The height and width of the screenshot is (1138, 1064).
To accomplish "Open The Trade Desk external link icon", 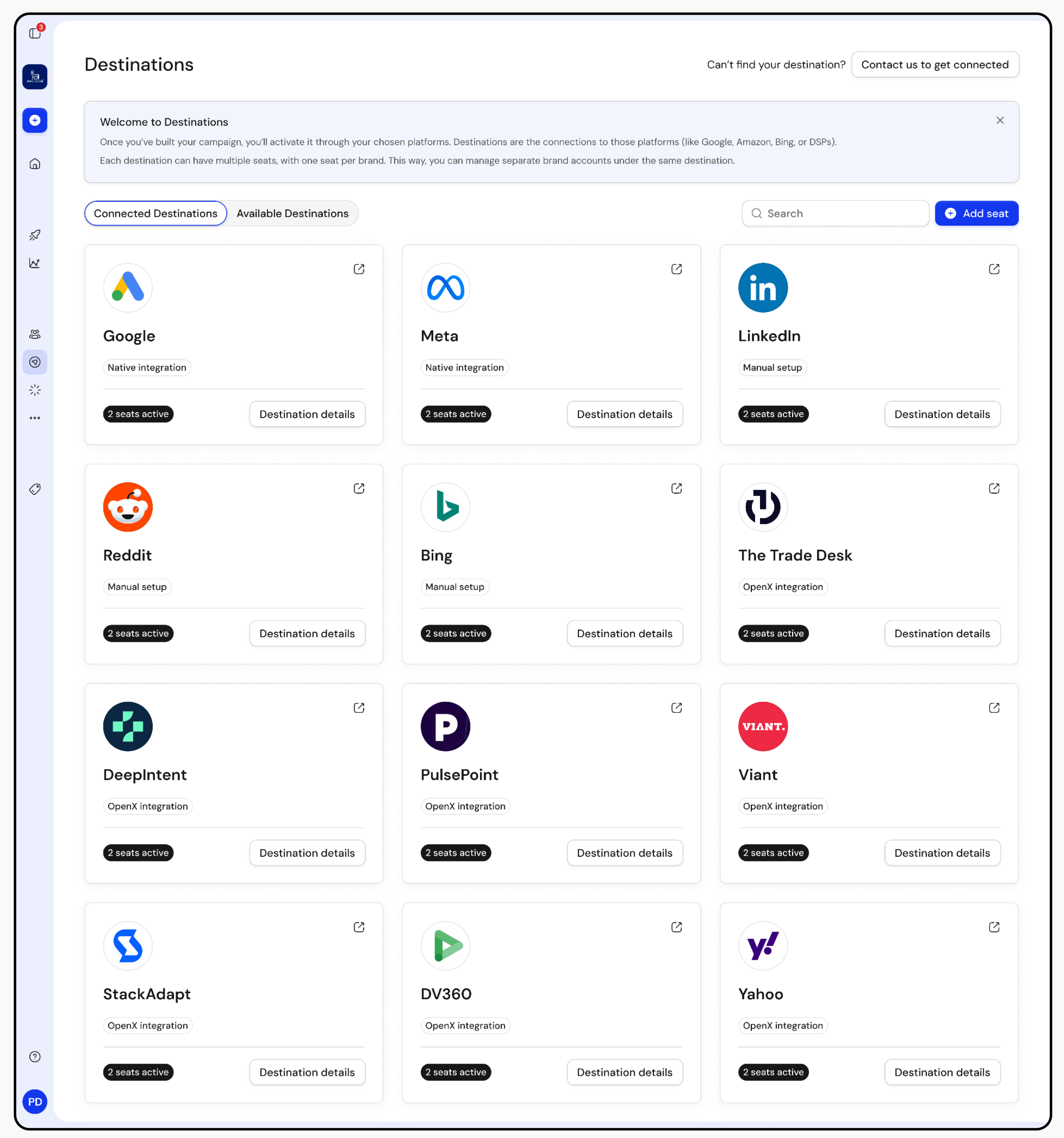I will click(994, 488).
